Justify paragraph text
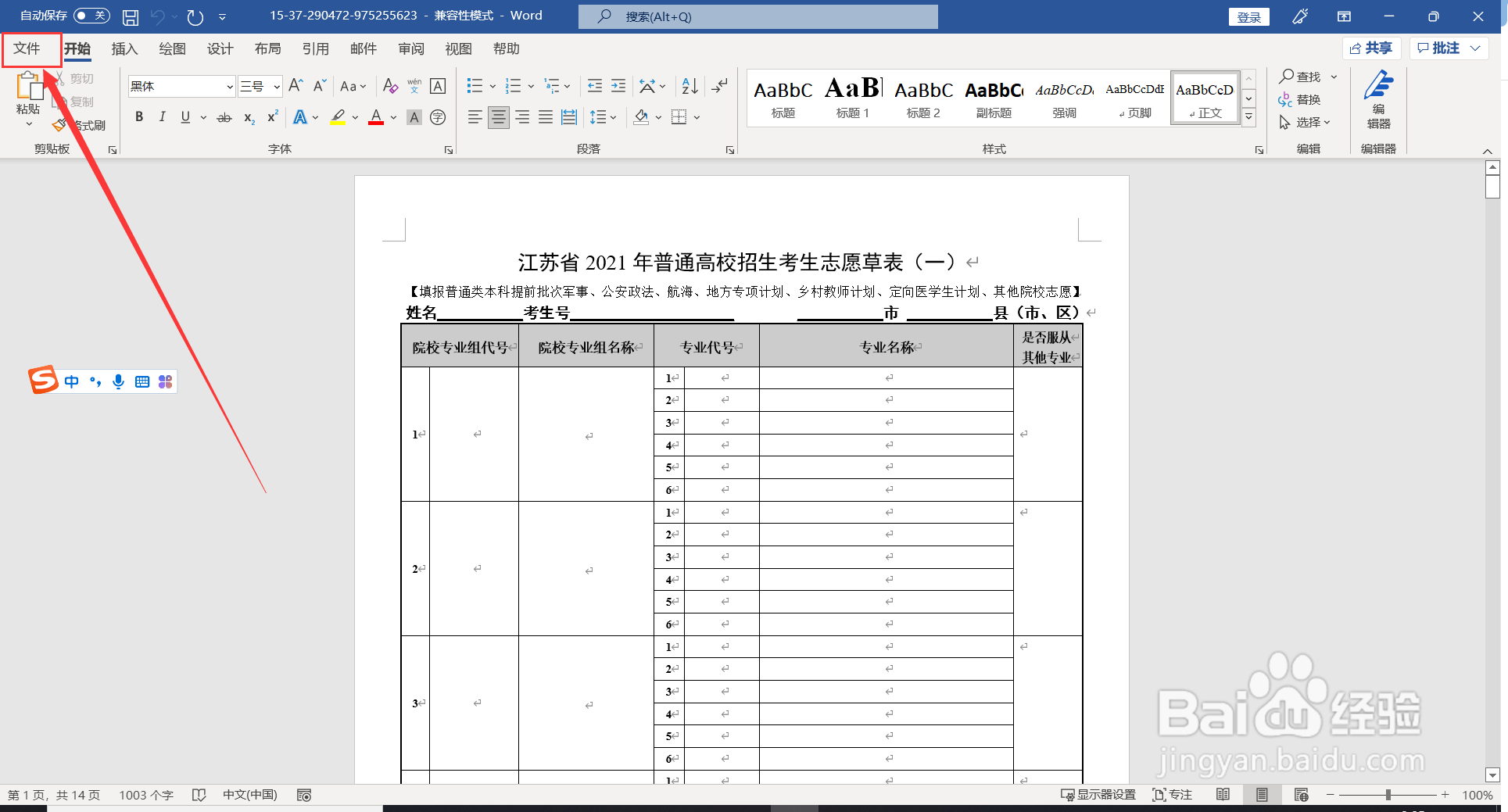This screenshot has width=1508, height=812. [x=546, y=117]
